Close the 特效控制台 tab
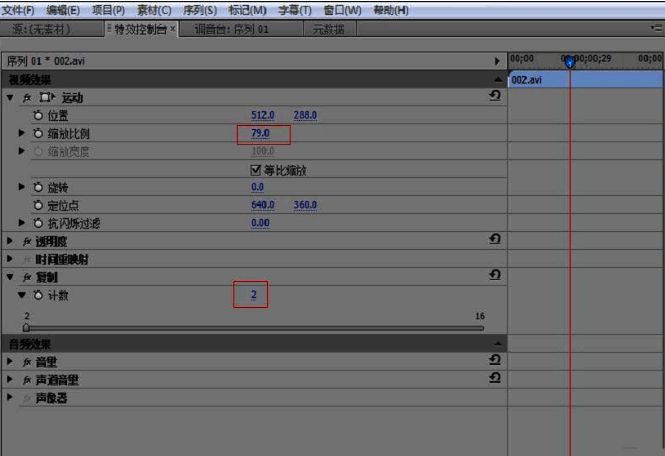This screenshot has width=665, height=456. point(173,29)
